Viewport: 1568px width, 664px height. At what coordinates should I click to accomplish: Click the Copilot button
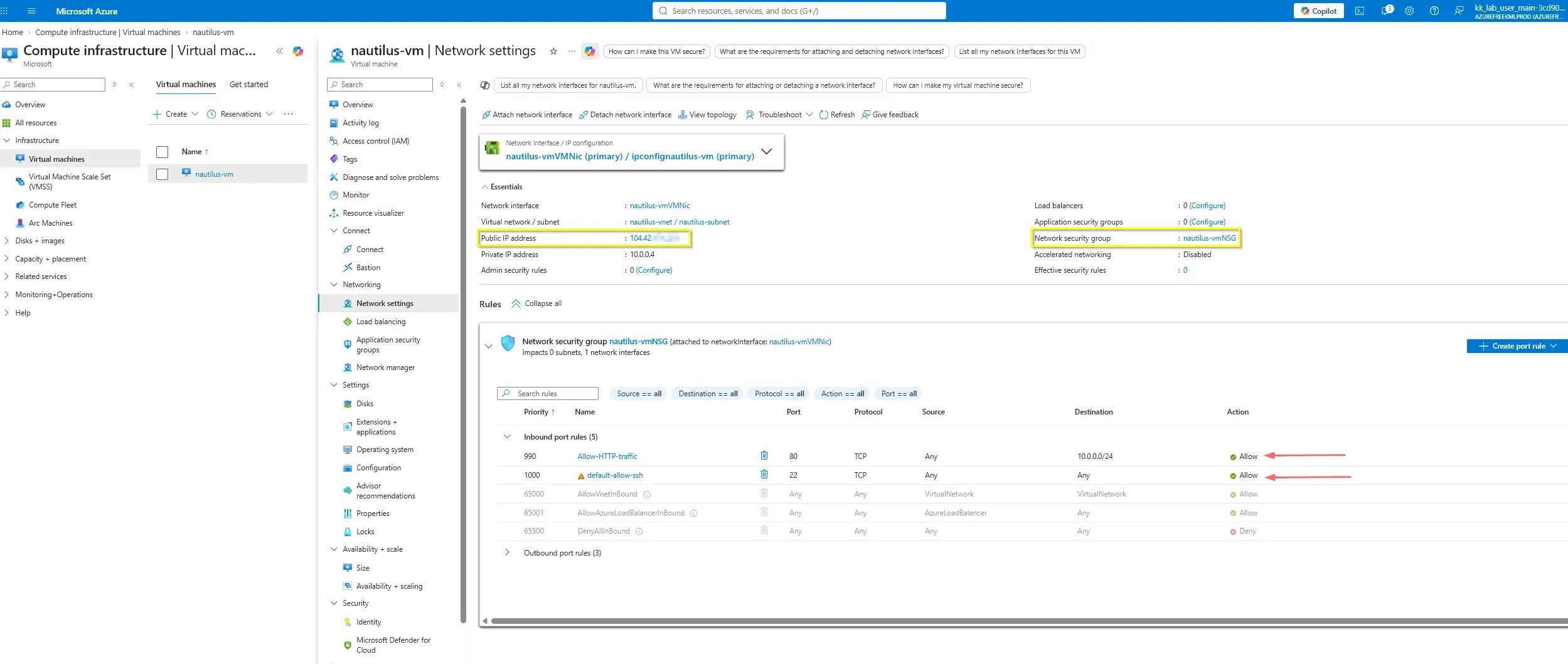pyautogui.click(x=1318, y=11)
